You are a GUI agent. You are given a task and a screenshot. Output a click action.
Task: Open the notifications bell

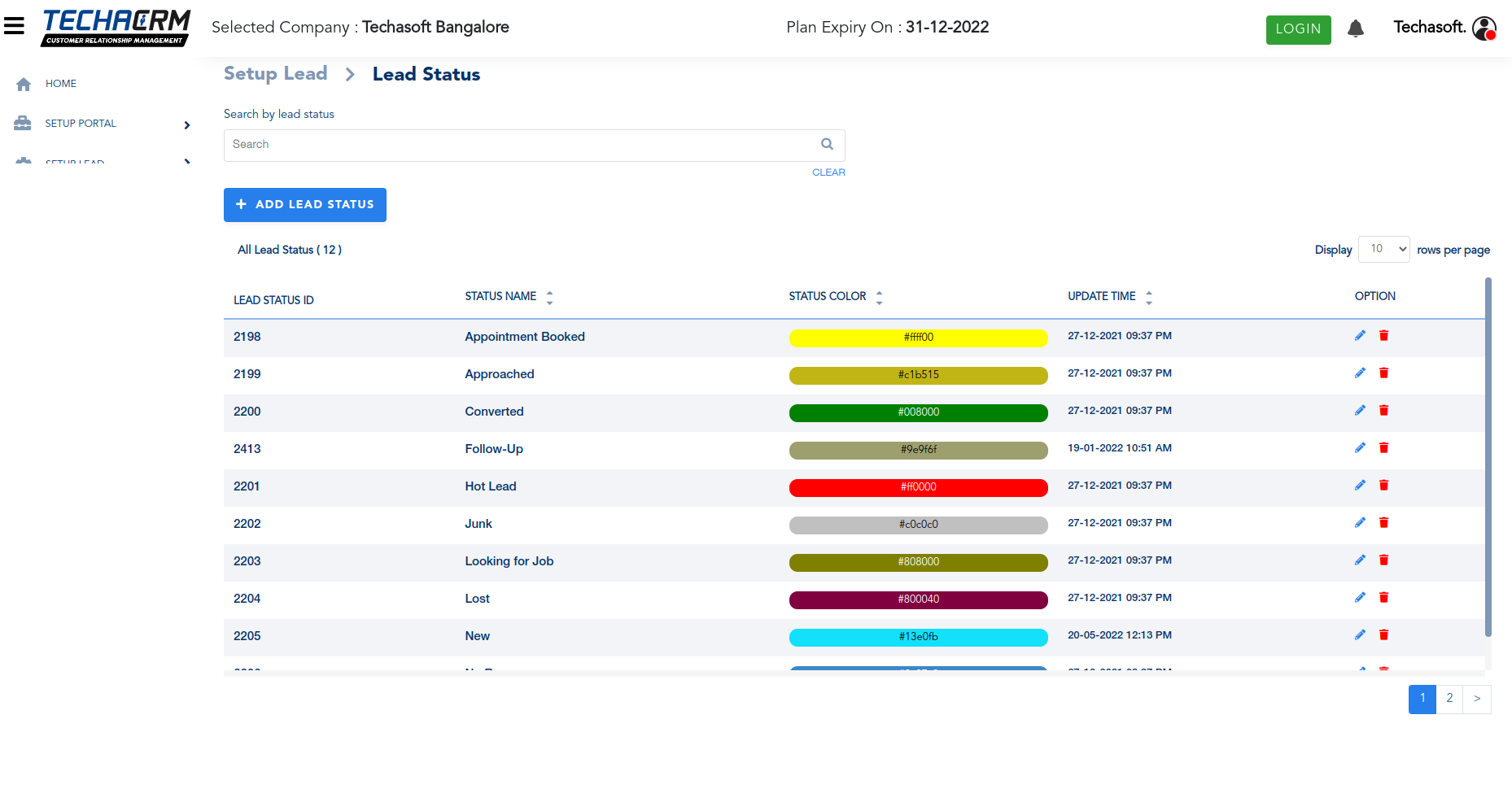pyautogui.click(x=1355, y=29)
